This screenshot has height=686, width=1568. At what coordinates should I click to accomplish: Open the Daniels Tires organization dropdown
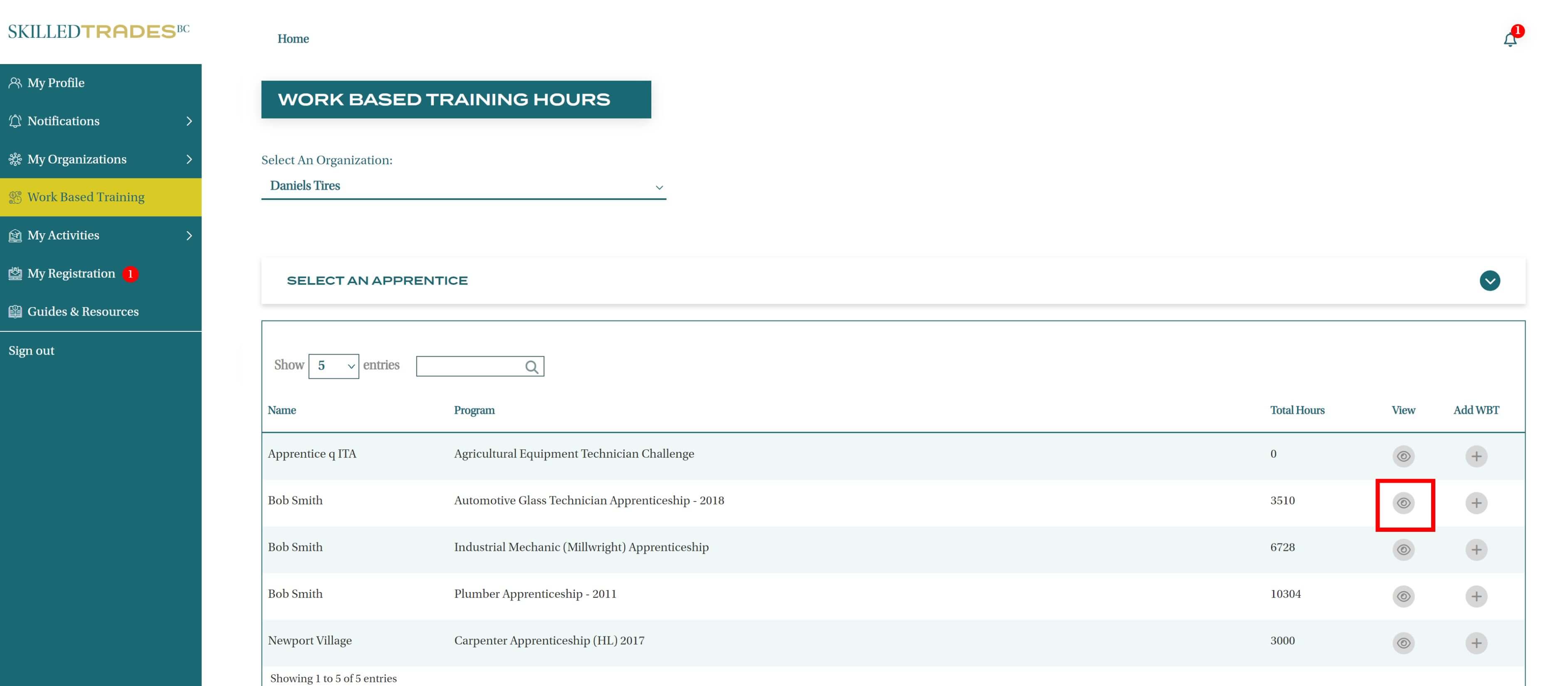[x=463, y=186]
